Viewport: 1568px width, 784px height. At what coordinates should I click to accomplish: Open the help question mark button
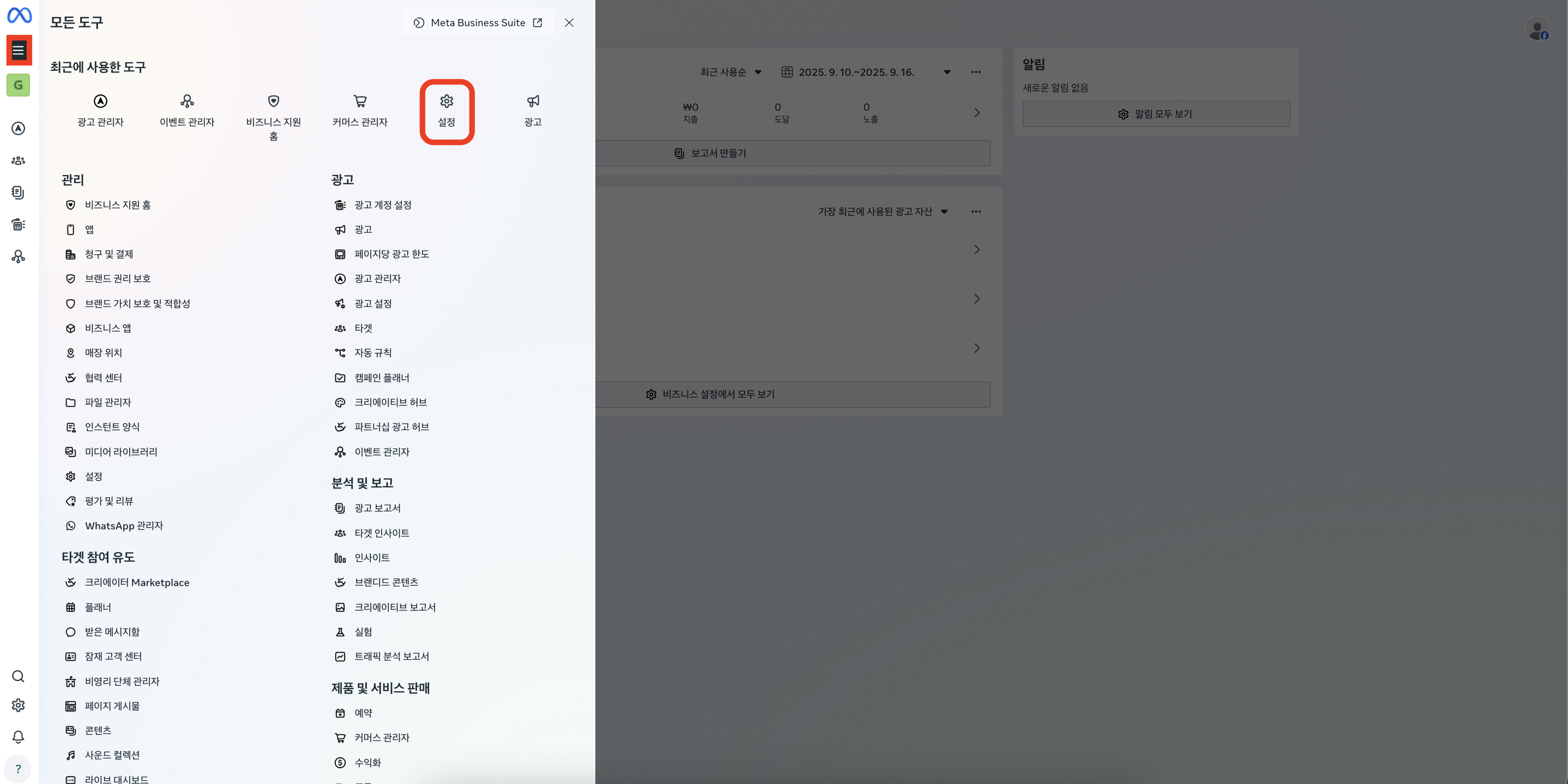click(x=18, y=769)
